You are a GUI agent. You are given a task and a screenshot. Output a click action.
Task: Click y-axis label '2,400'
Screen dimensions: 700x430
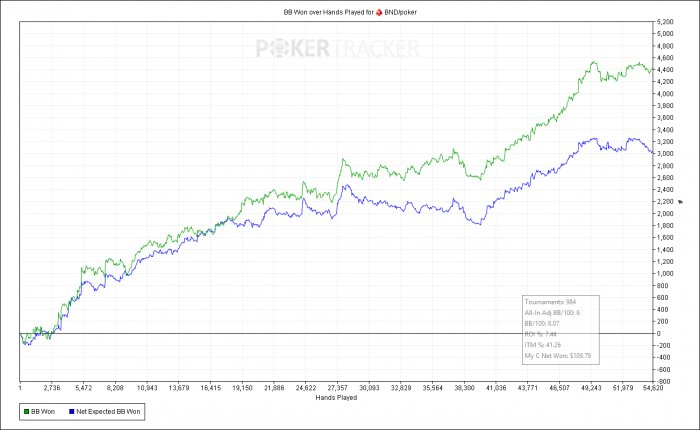coord(665,190)
